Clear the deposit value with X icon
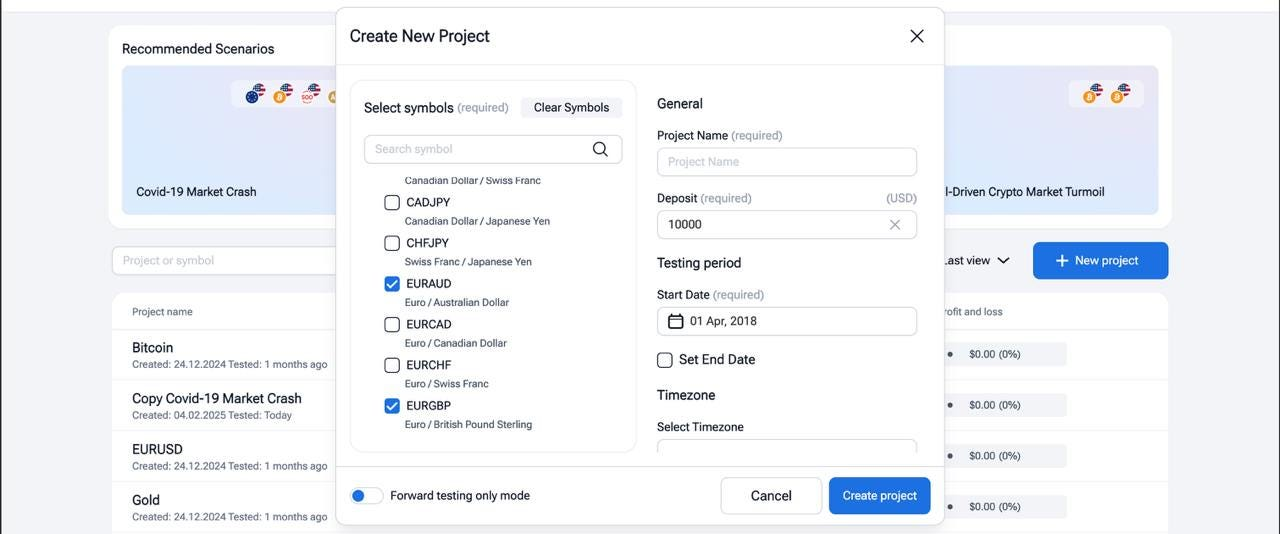The width and height of the screenshot is (1280, 534). click(x=895, y=224)
